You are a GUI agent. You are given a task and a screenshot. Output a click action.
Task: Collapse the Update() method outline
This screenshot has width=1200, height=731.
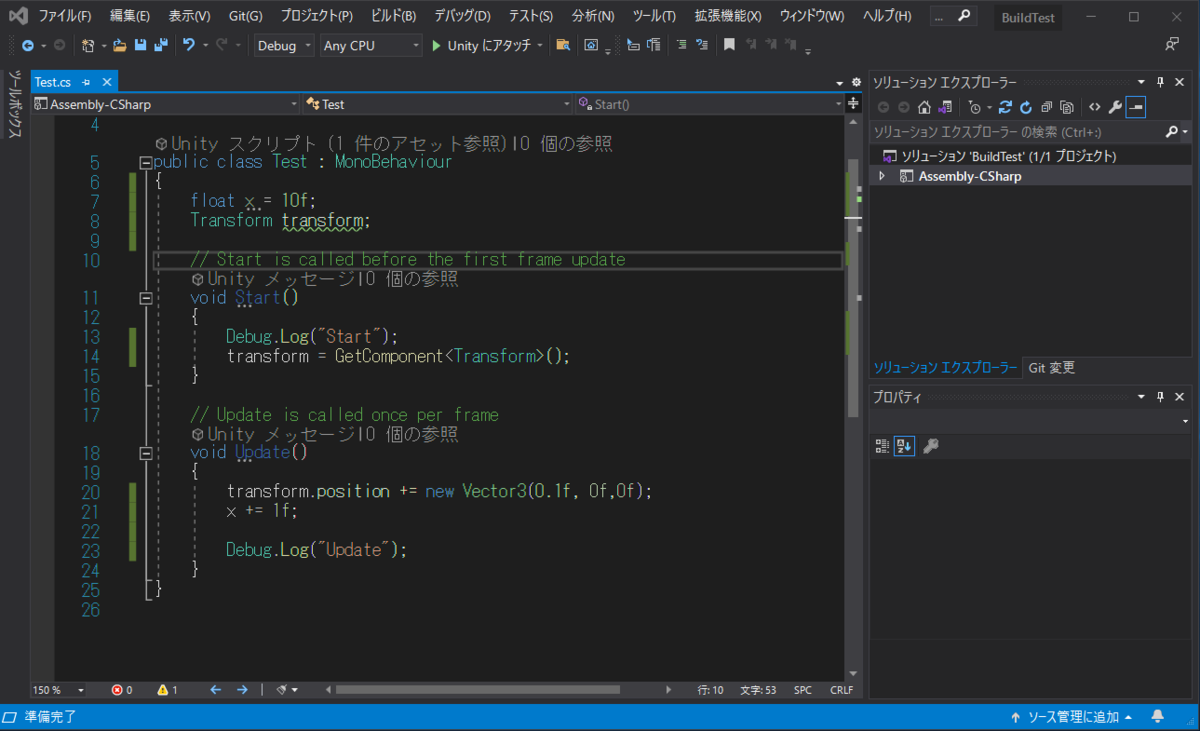click(x=146, y=453)
